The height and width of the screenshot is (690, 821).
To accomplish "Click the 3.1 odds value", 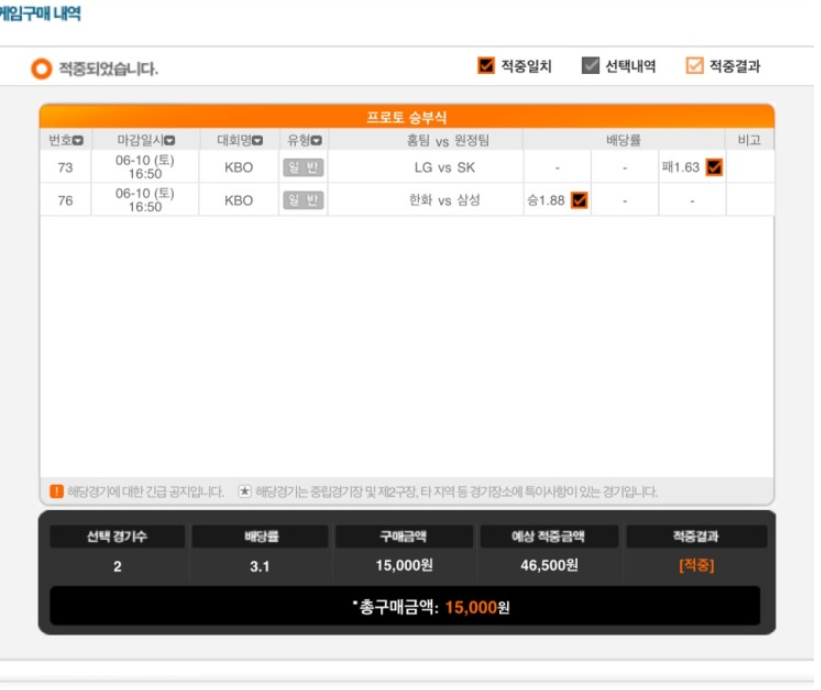I will pos(260,566).
